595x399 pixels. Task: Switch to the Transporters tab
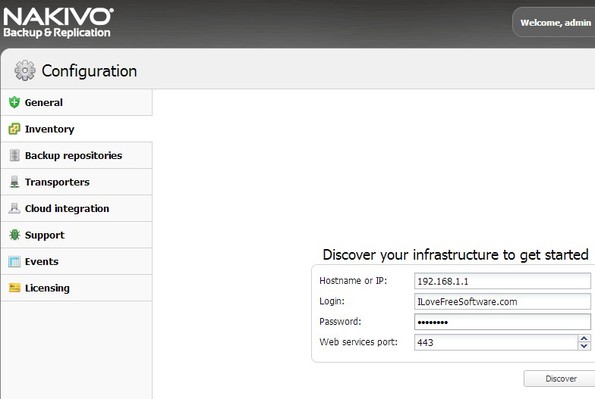click(x=77, y=182)
